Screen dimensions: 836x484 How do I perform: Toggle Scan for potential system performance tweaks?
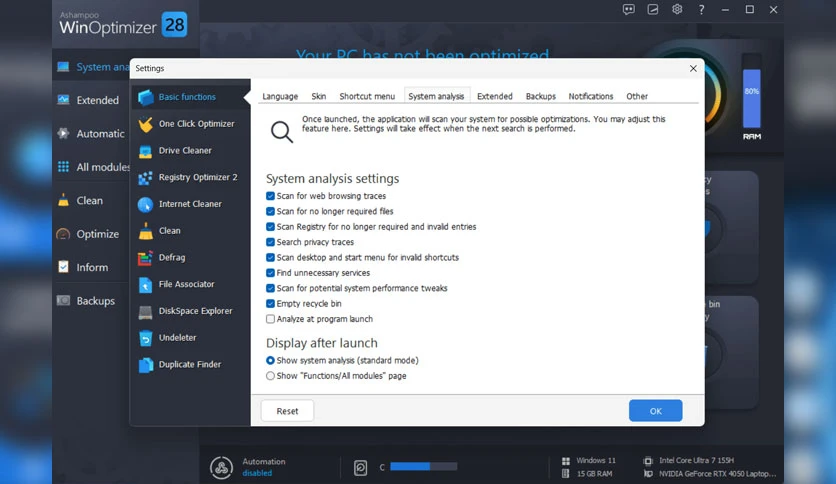point(270,288)
